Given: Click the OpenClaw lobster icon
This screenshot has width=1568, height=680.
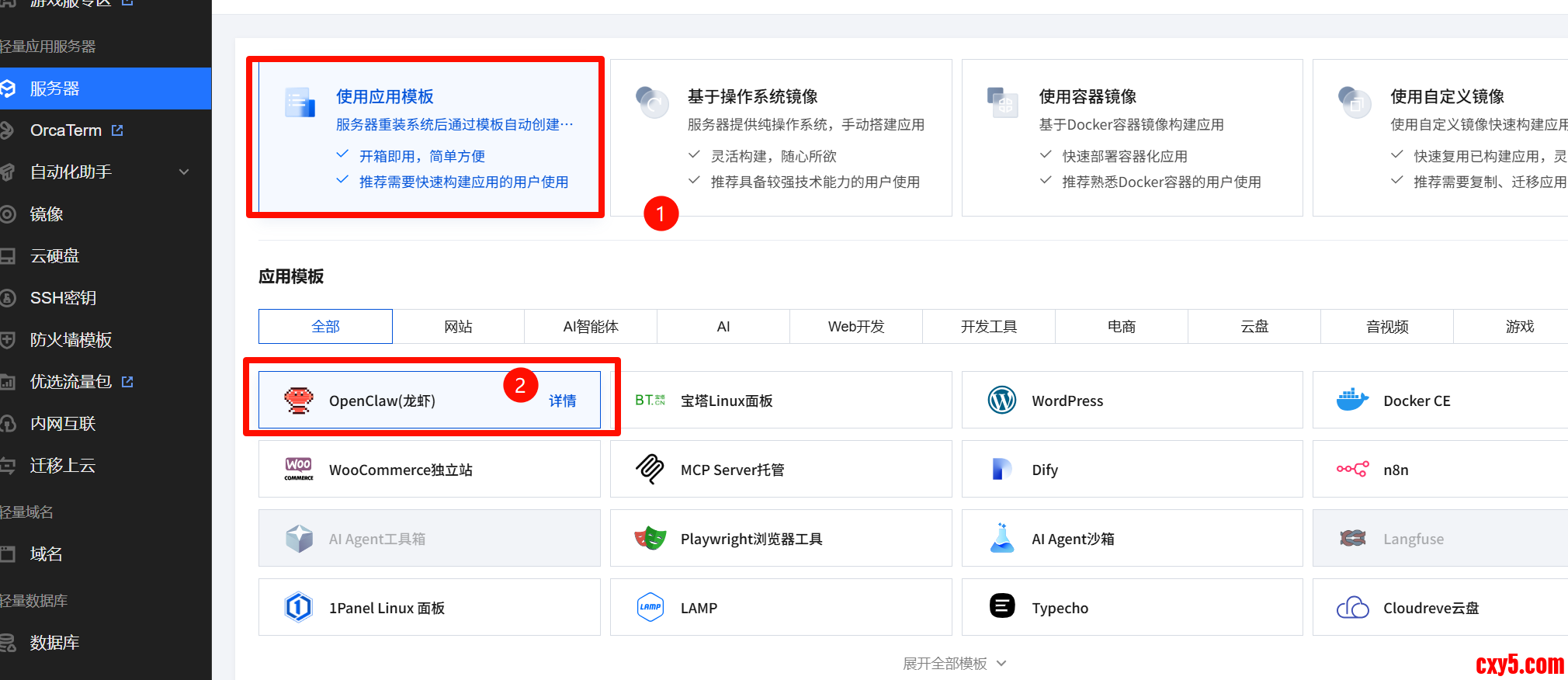Looking at the screenshot, I should (x=299, y=401).
